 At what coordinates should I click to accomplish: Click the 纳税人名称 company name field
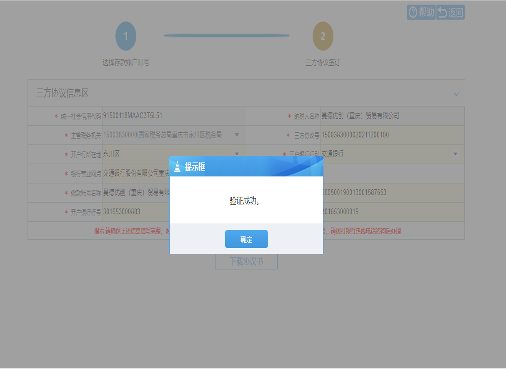(392, 116)
